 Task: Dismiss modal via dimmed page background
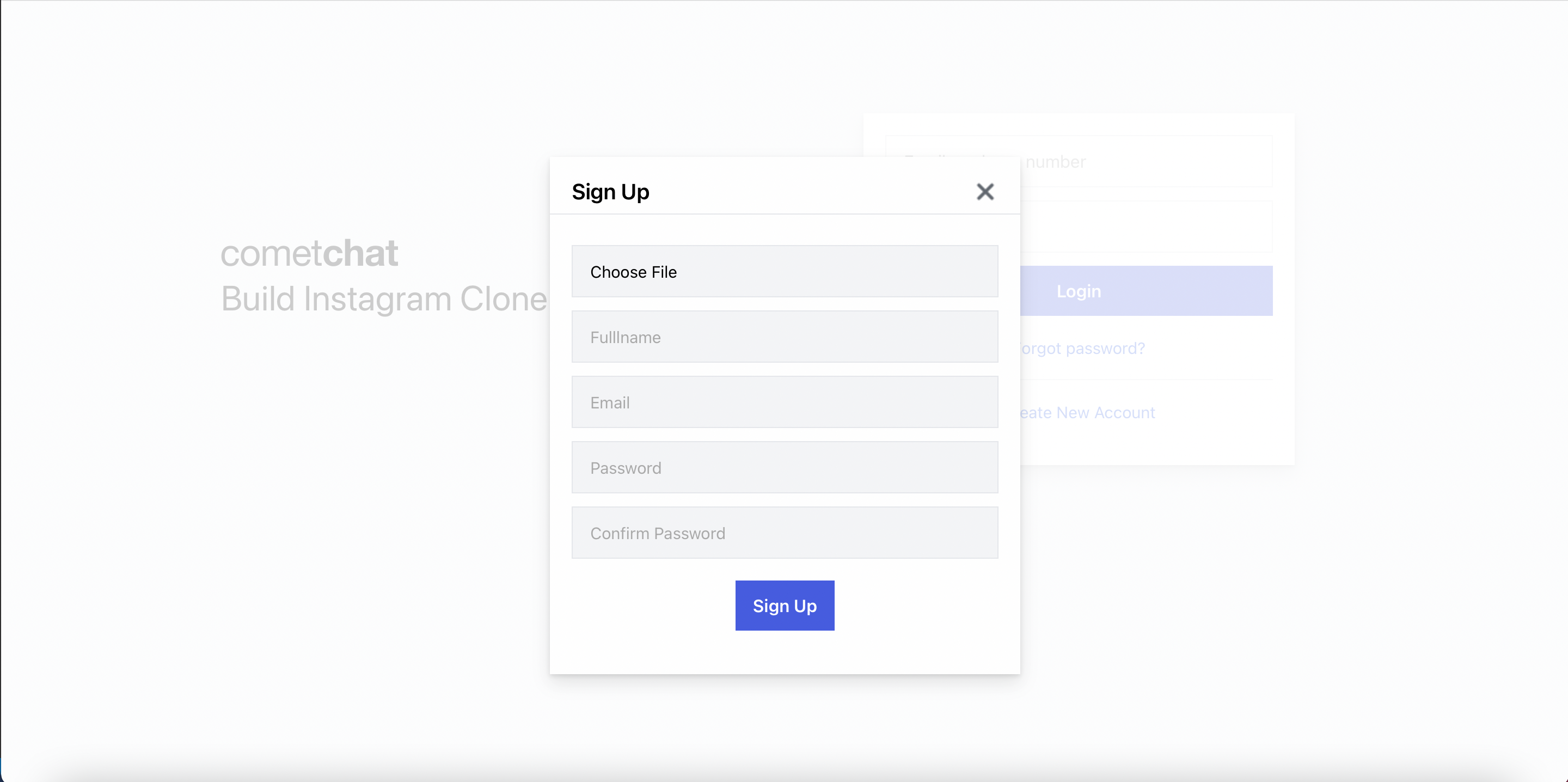coord(274,518)
